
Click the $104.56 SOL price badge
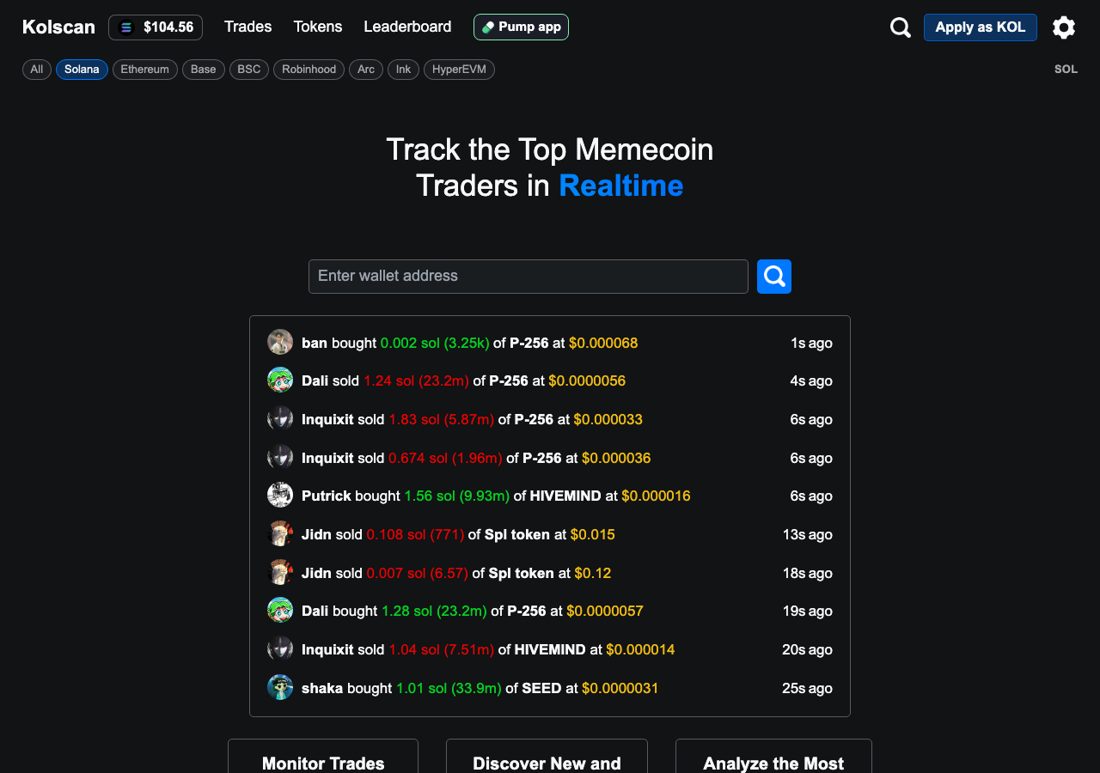(x=156, y=27)
